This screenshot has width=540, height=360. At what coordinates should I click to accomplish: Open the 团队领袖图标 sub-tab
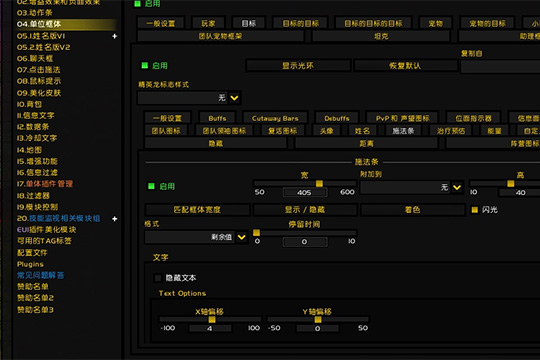coord(224,131)
